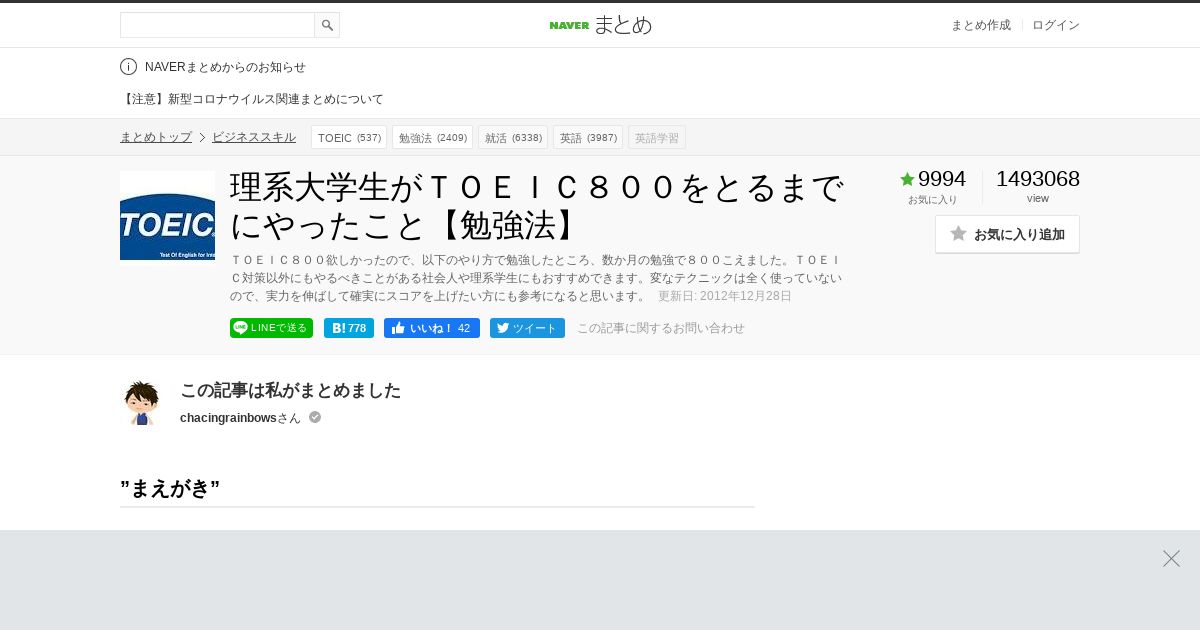Click the author avatar of chacingrainbows
The height and width of the screenshot is (630, 1200).
point(141,402)
